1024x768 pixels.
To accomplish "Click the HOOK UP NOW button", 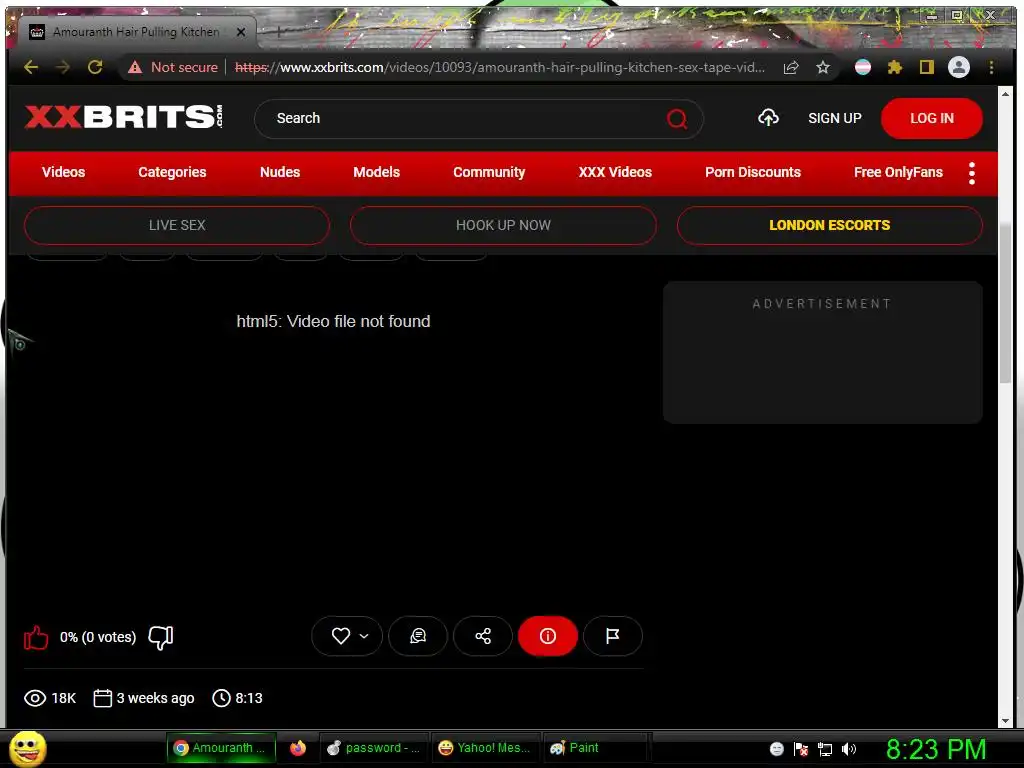I will pyautogui.click(x=503, y=225).
